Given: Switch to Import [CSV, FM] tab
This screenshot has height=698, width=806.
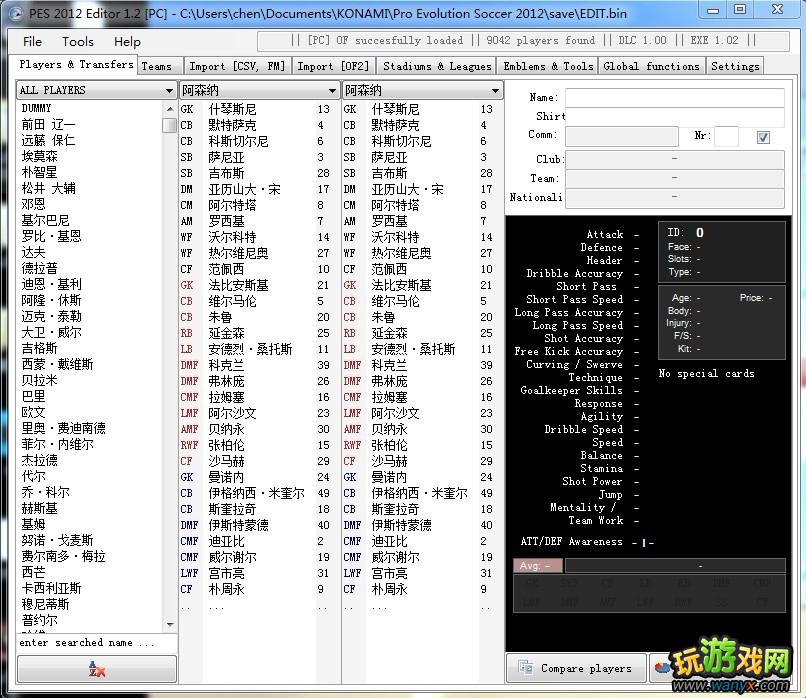Looking at the screenshot, I should point(237,66).
